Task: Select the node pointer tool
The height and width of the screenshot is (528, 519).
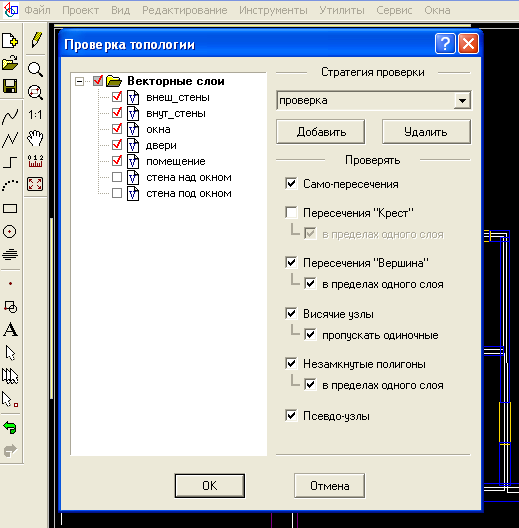Action: coord(10,399)
